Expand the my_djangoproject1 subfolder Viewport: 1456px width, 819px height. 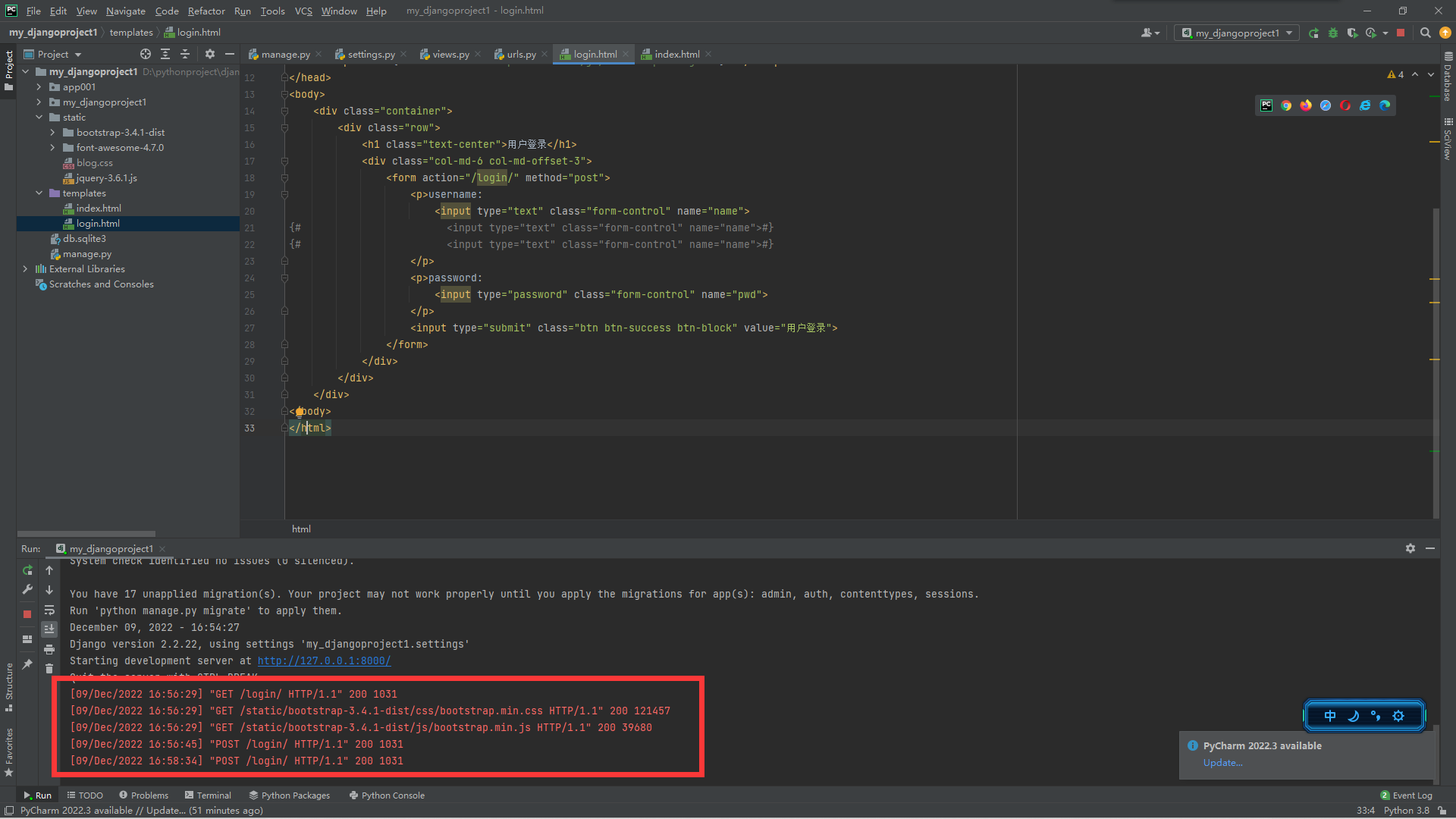pos(39,102)
